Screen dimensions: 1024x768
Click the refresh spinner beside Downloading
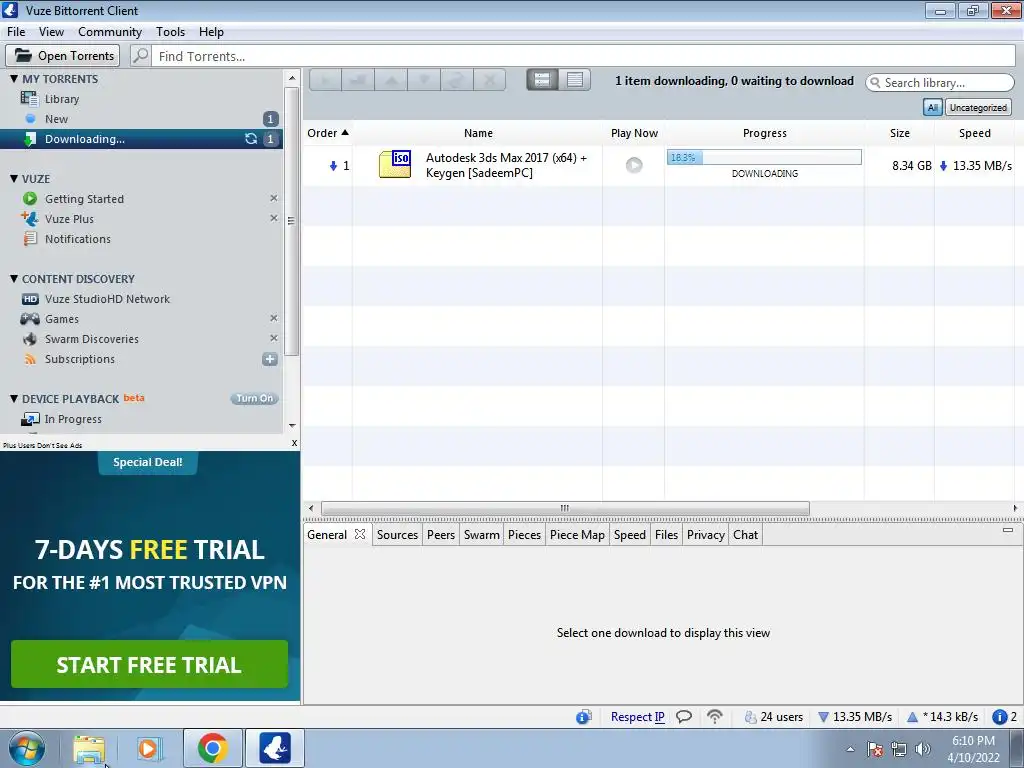pyautogui.click(x=251, y=138)
